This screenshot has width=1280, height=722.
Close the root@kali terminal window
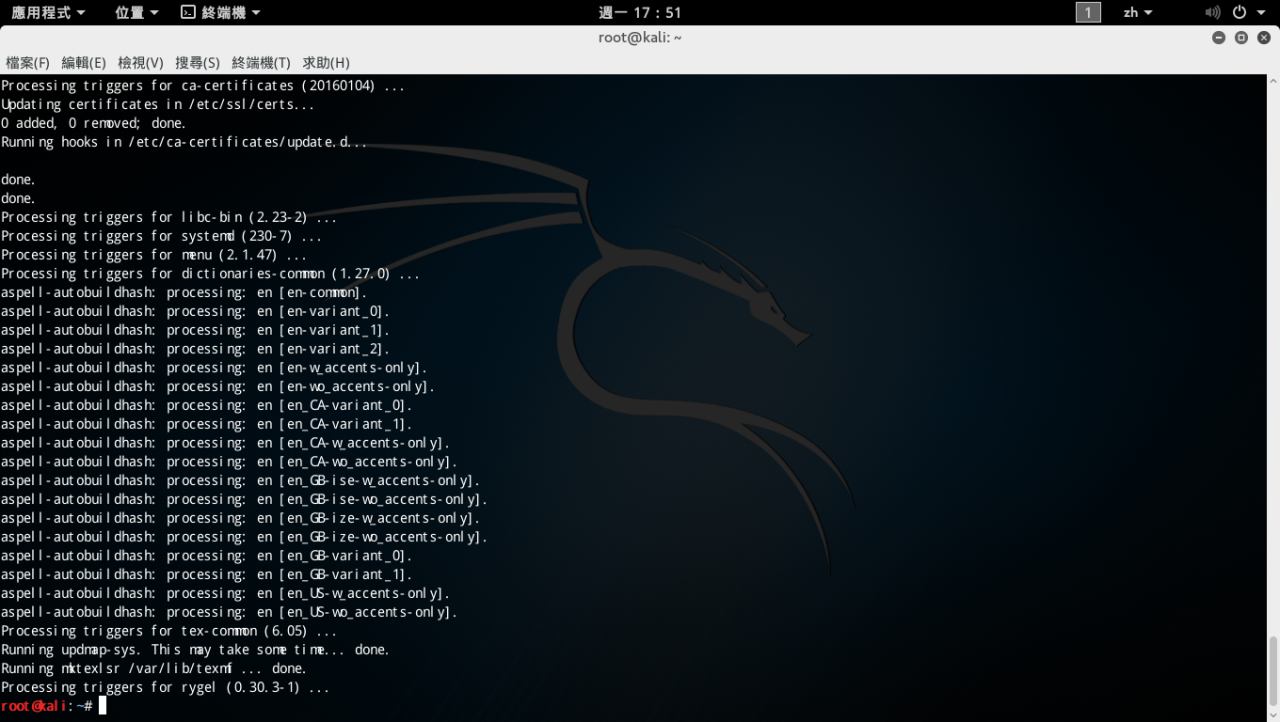coord(1263,38)
